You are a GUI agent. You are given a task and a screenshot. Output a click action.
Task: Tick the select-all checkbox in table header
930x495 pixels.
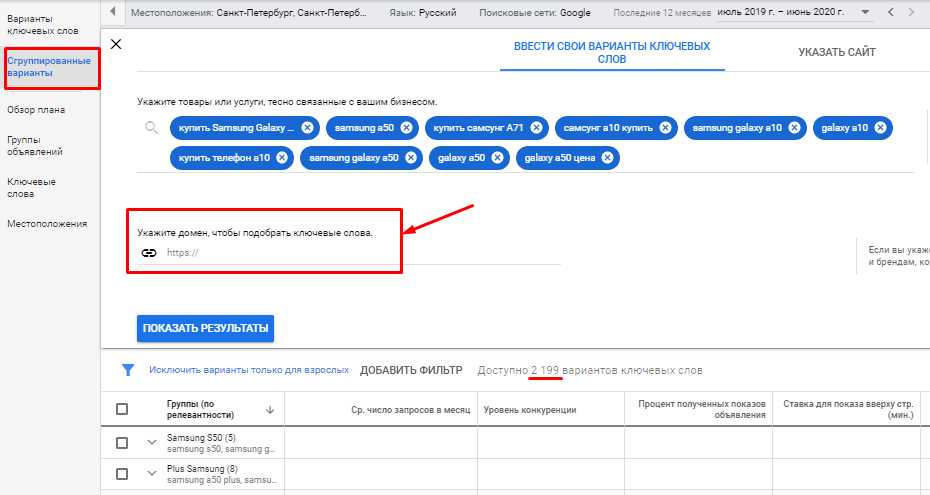pos(122,409)
